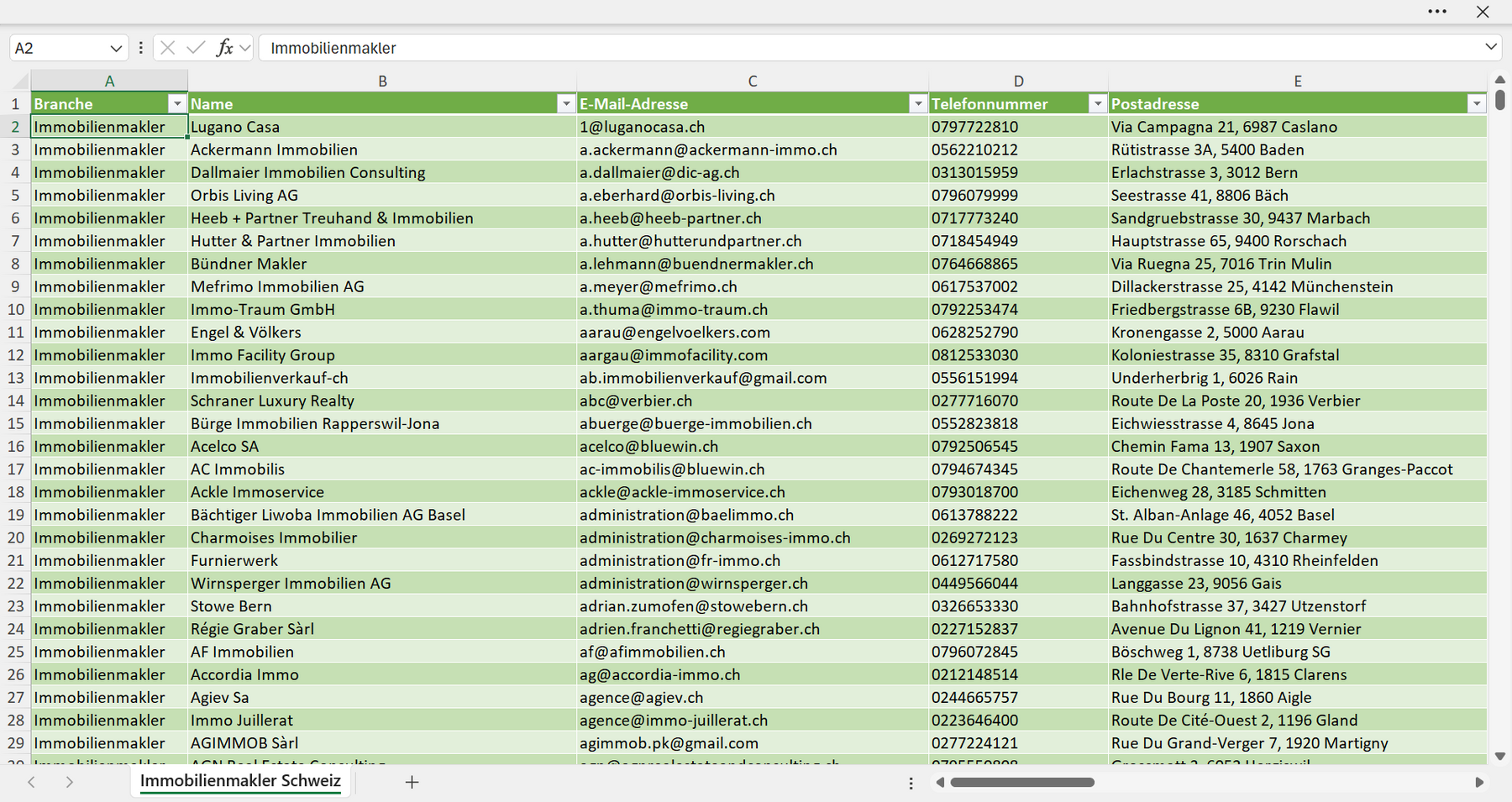Select Bürge Immobilien Rapperswil-Jona cell
This screenshot has width=1512, height=802.
(382, 423)
